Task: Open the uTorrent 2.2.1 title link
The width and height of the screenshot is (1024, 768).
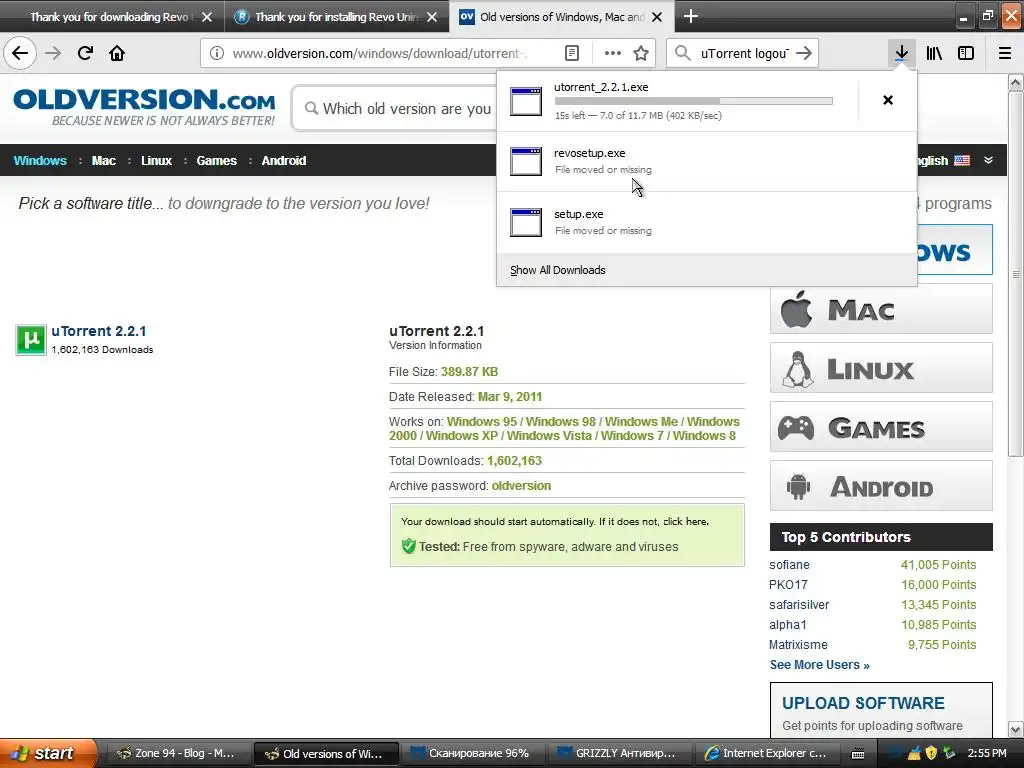Action: click(99, 331)
